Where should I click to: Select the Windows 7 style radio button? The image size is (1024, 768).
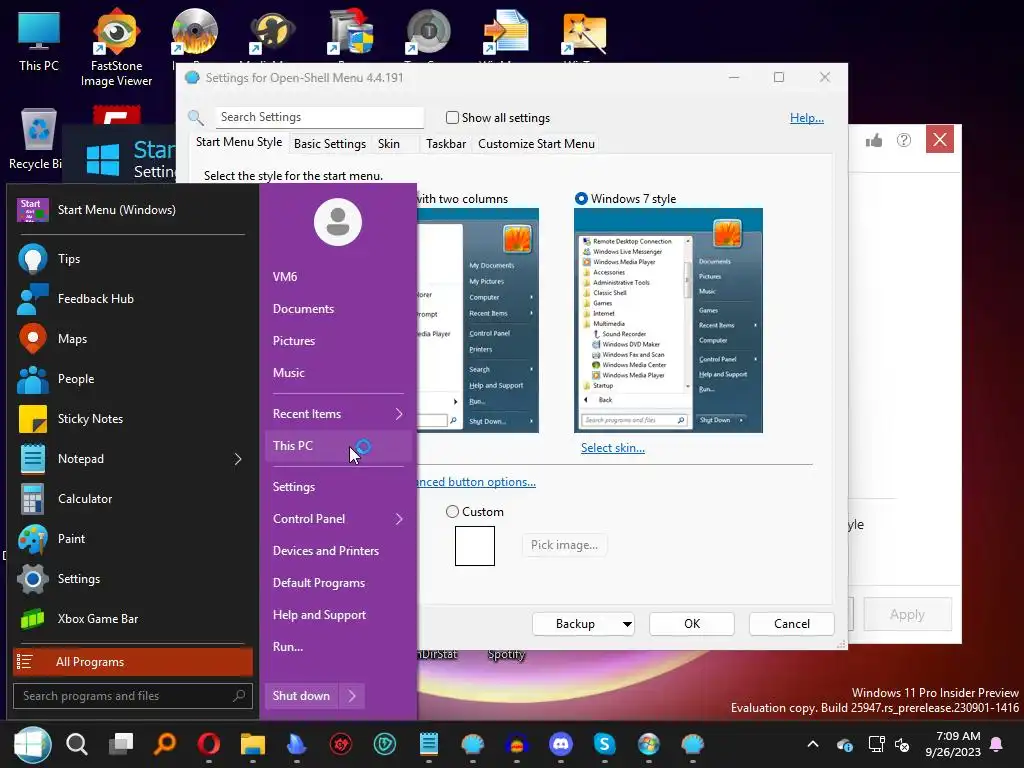[581, 199]
